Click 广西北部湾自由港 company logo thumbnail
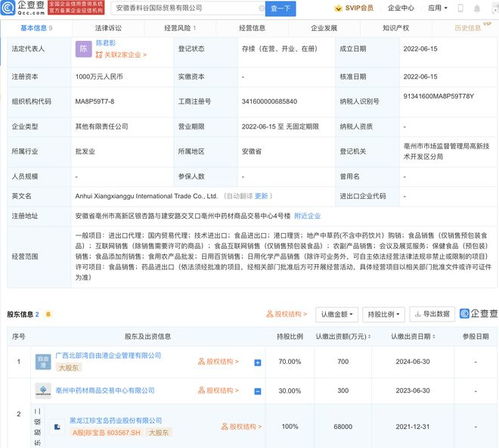This screenshot has width=499, height=448. 43,362
